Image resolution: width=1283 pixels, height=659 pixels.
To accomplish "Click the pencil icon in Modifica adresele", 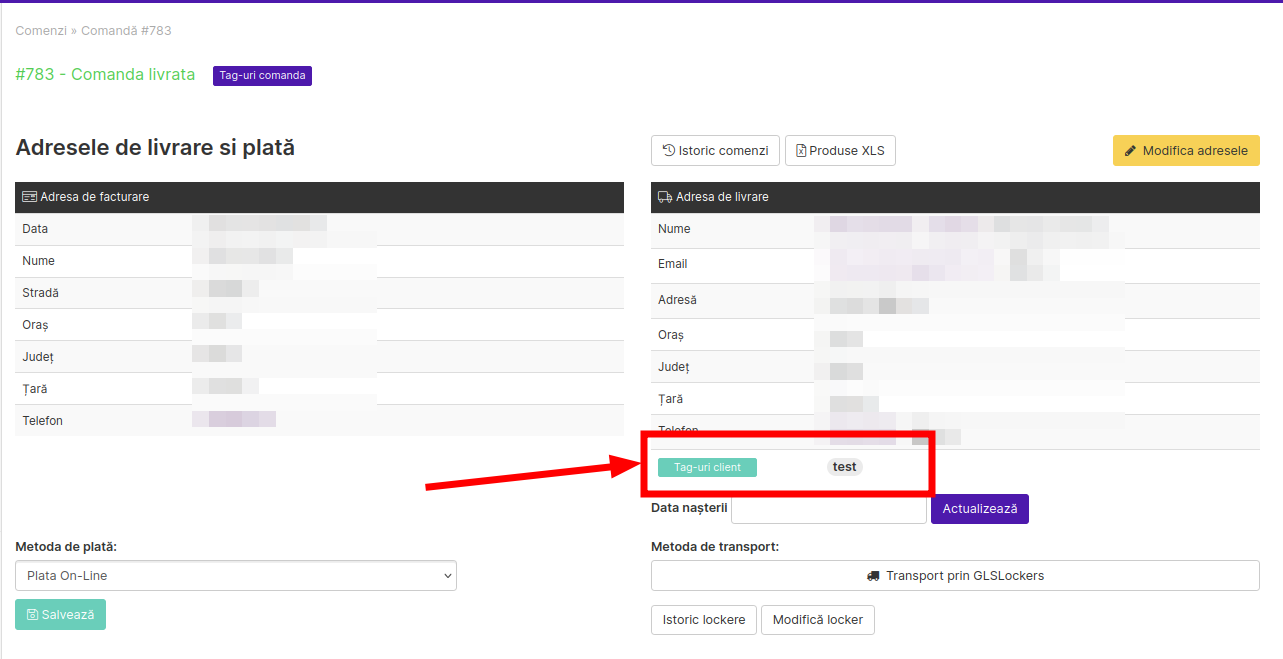I will (x=1131, y=151).
